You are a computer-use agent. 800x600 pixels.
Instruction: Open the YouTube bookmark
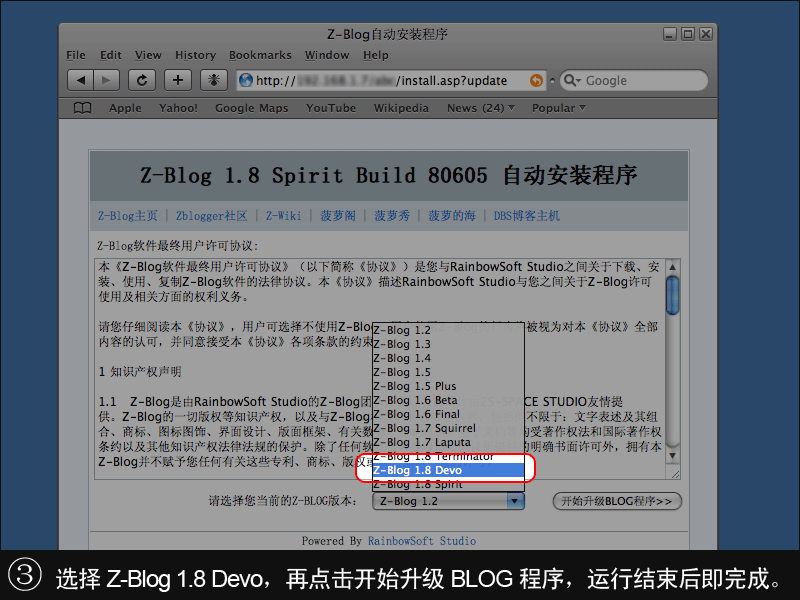coord(331,108)
